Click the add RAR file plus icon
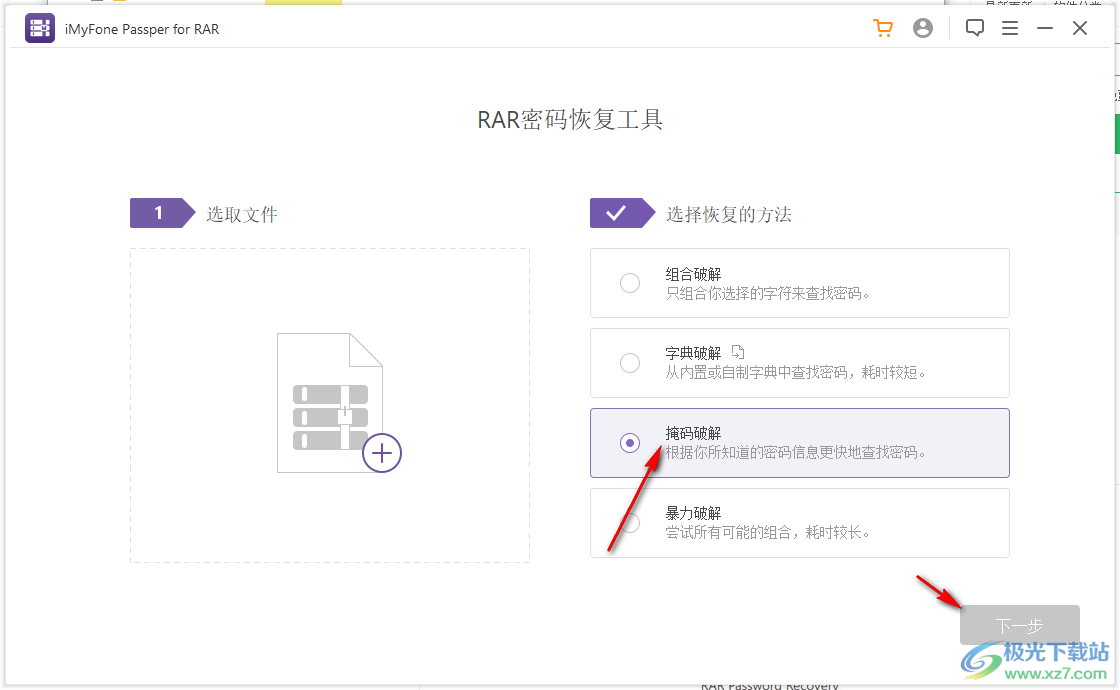Viewport: 1120px width, 690px height. tap(381, 453)
